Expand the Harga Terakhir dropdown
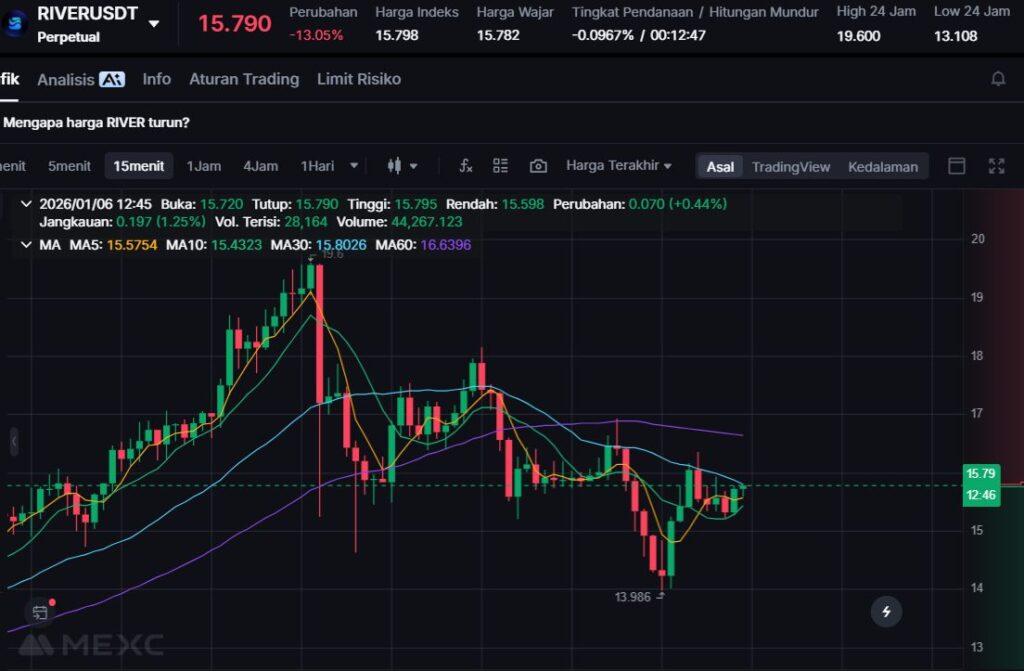 [618, 166]
